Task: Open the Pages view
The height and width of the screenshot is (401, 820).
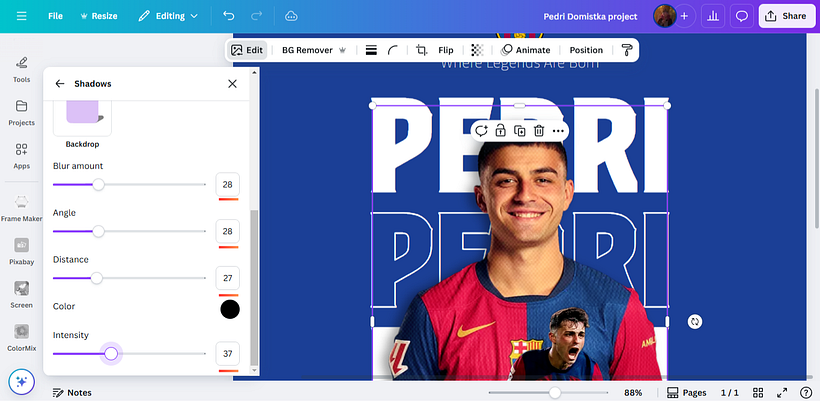Action: [x=687, y=393]
